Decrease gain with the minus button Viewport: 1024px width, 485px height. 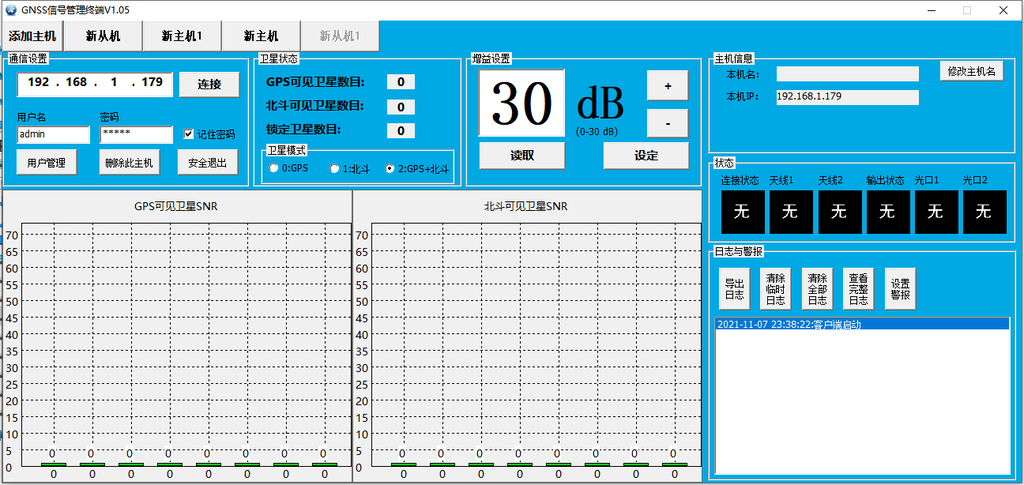(x=667, y=123)
